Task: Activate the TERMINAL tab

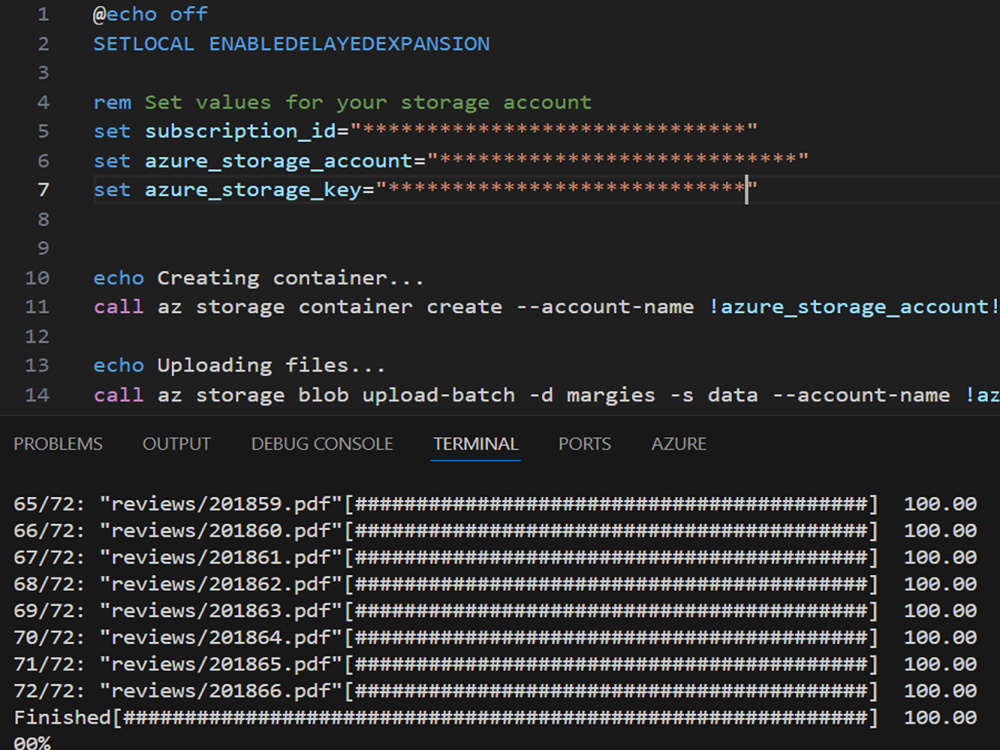Action: pyautogui.click(x=476, y=443)
